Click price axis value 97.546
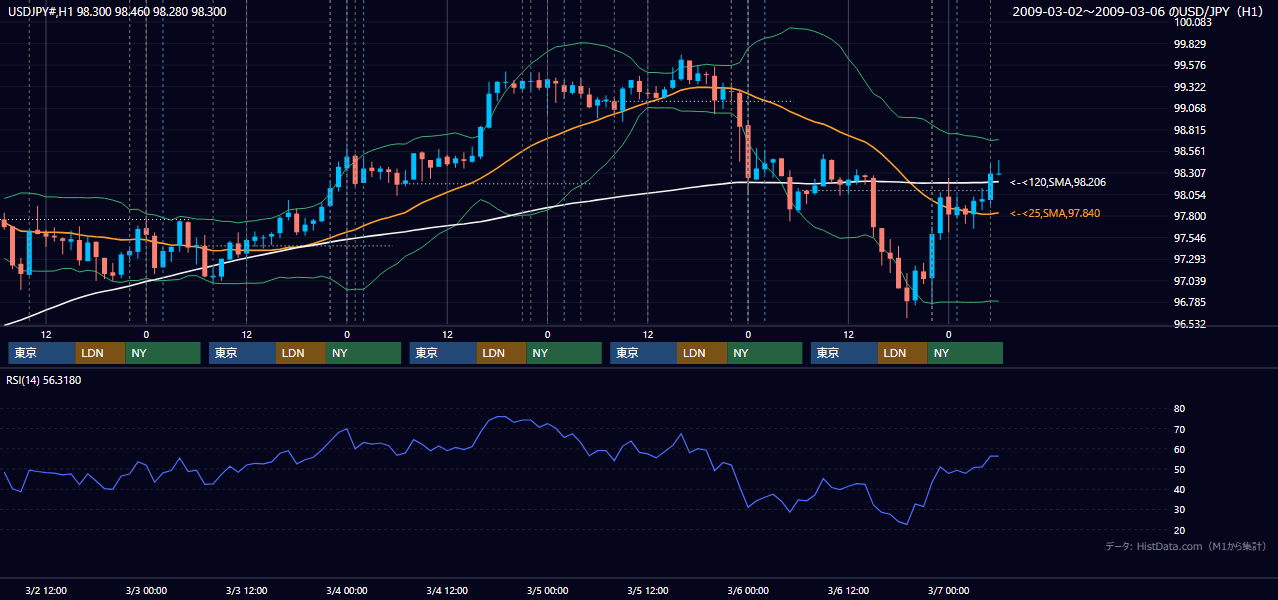This screenshot has height=600, width=1278. (1189, 238)
